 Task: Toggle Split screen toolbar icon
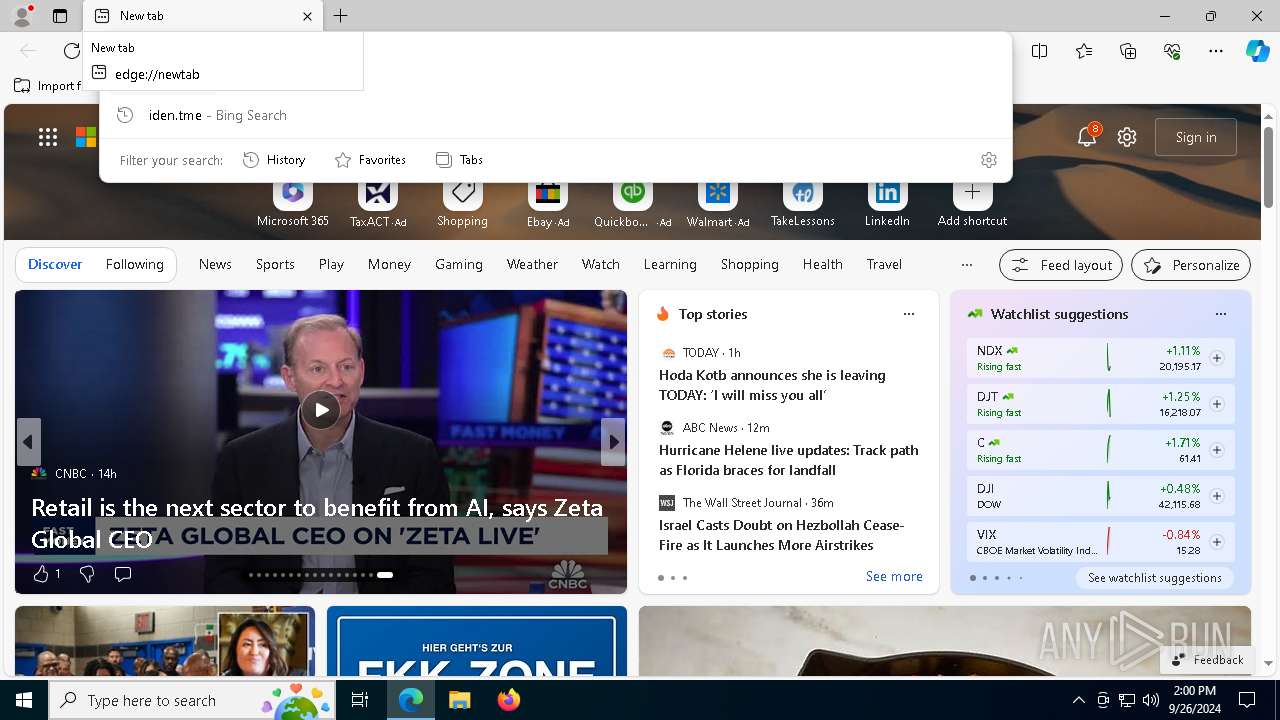point(1040,51)
